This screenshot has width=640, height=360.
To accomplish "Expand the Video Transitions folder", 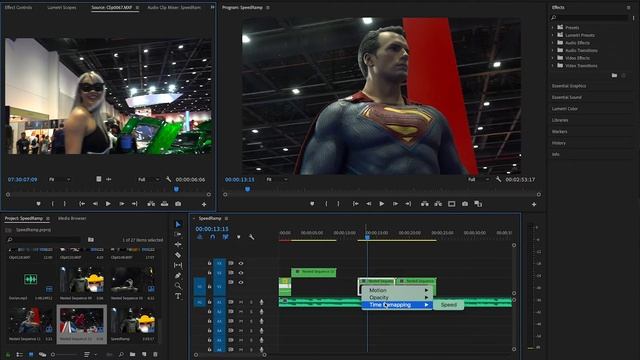I will 553,65.
